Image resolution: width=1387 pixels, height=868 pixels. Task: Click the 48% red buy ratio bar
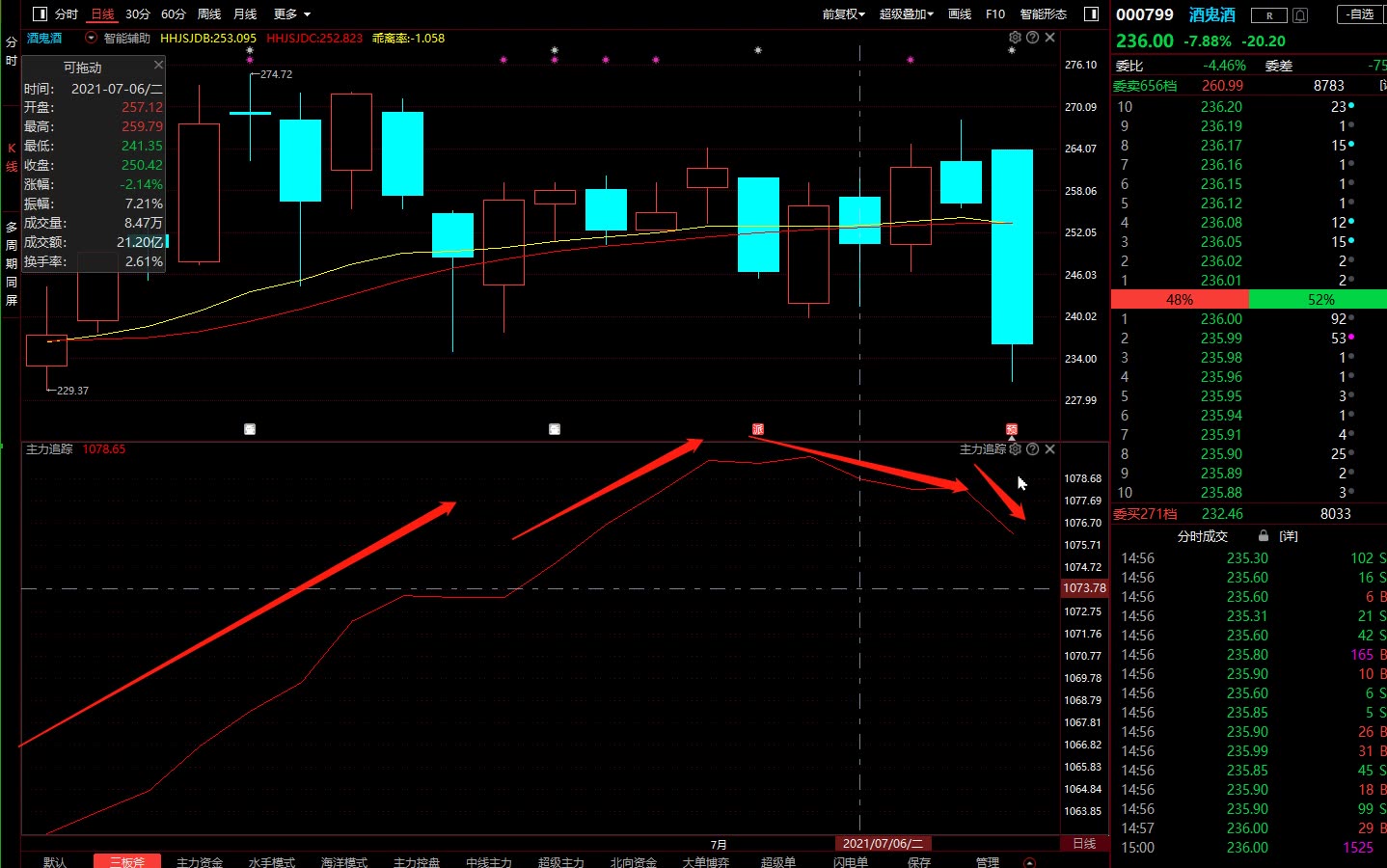[1180, 300]
